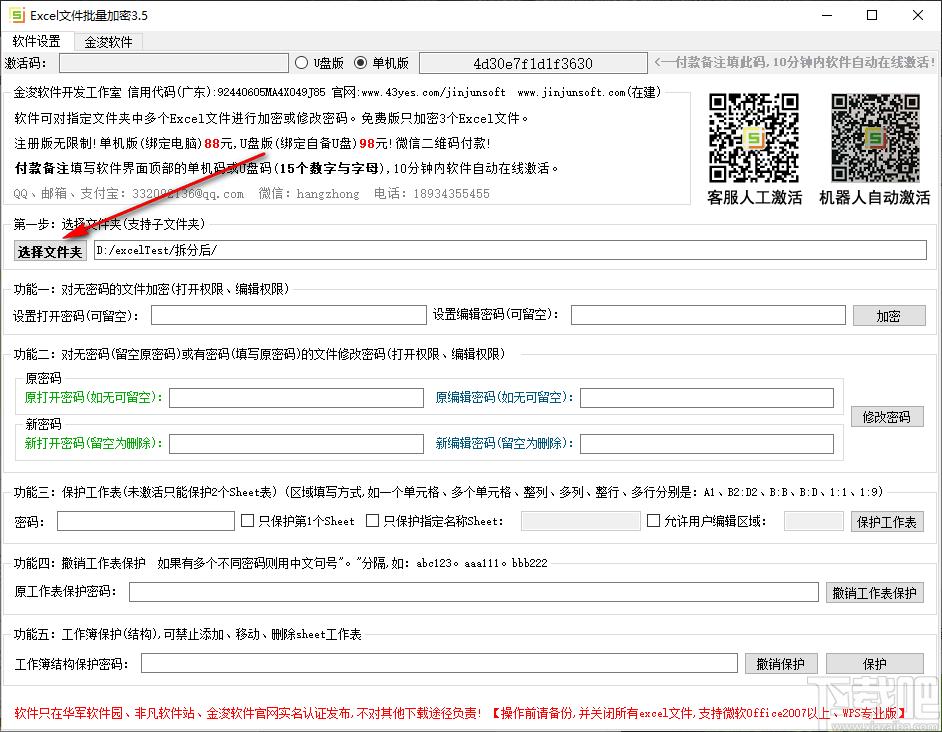Image resolution: width=942 pixels, height=732 pixels.
Task: Click the 激活码 input field
Action: 174,63
